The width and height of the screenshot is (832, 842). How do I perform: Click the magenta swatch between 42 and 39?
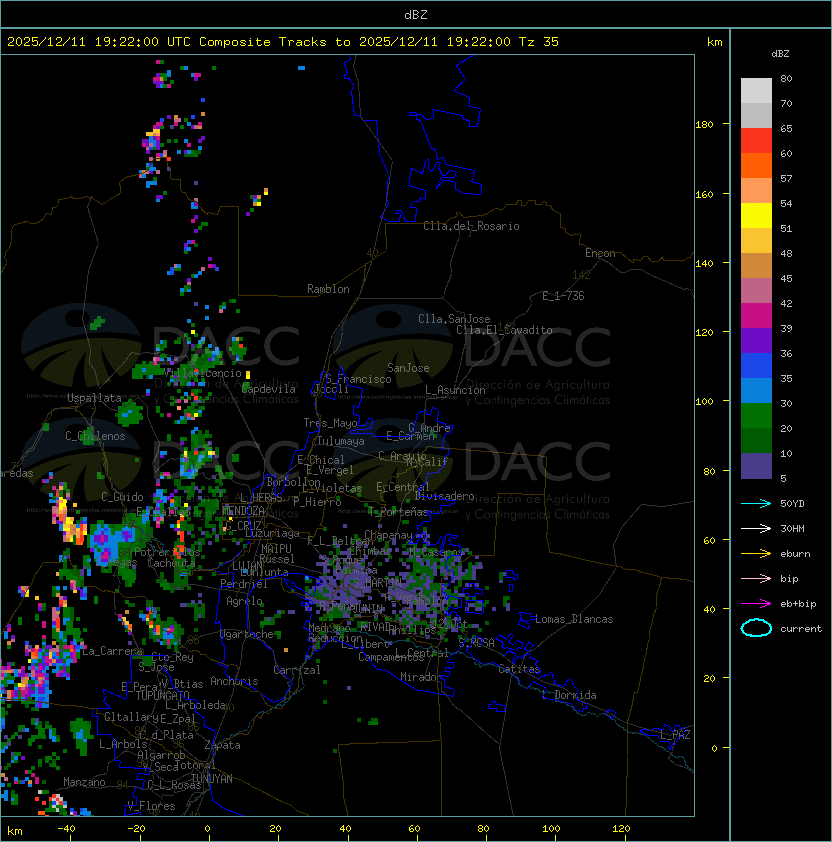pyautogui.click(x=756, y=315)
